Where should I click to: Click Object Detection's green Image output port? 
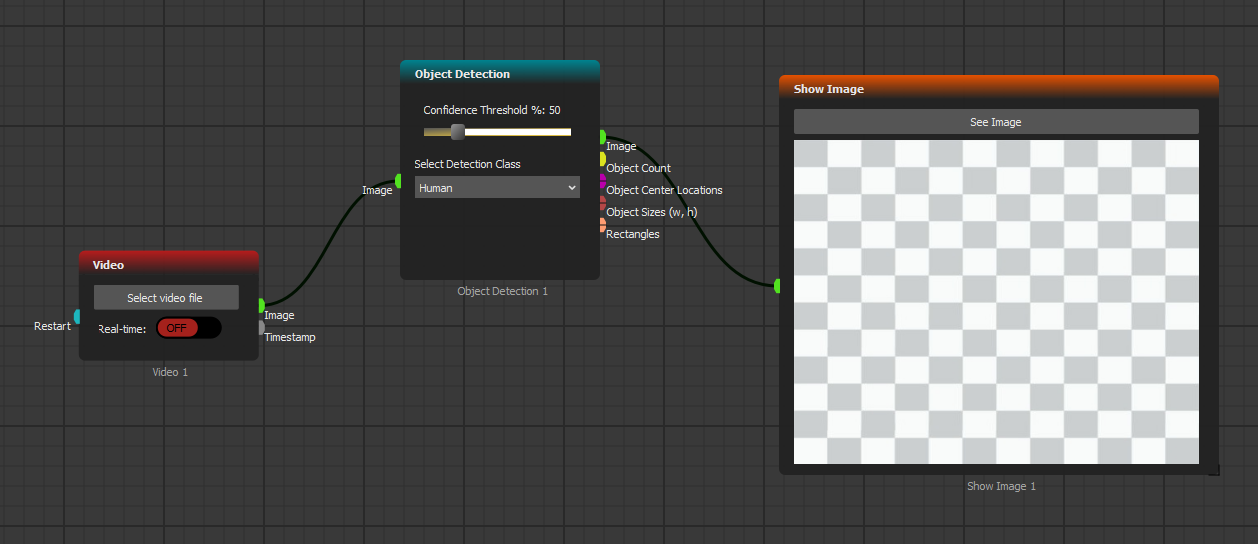point(602,137)
